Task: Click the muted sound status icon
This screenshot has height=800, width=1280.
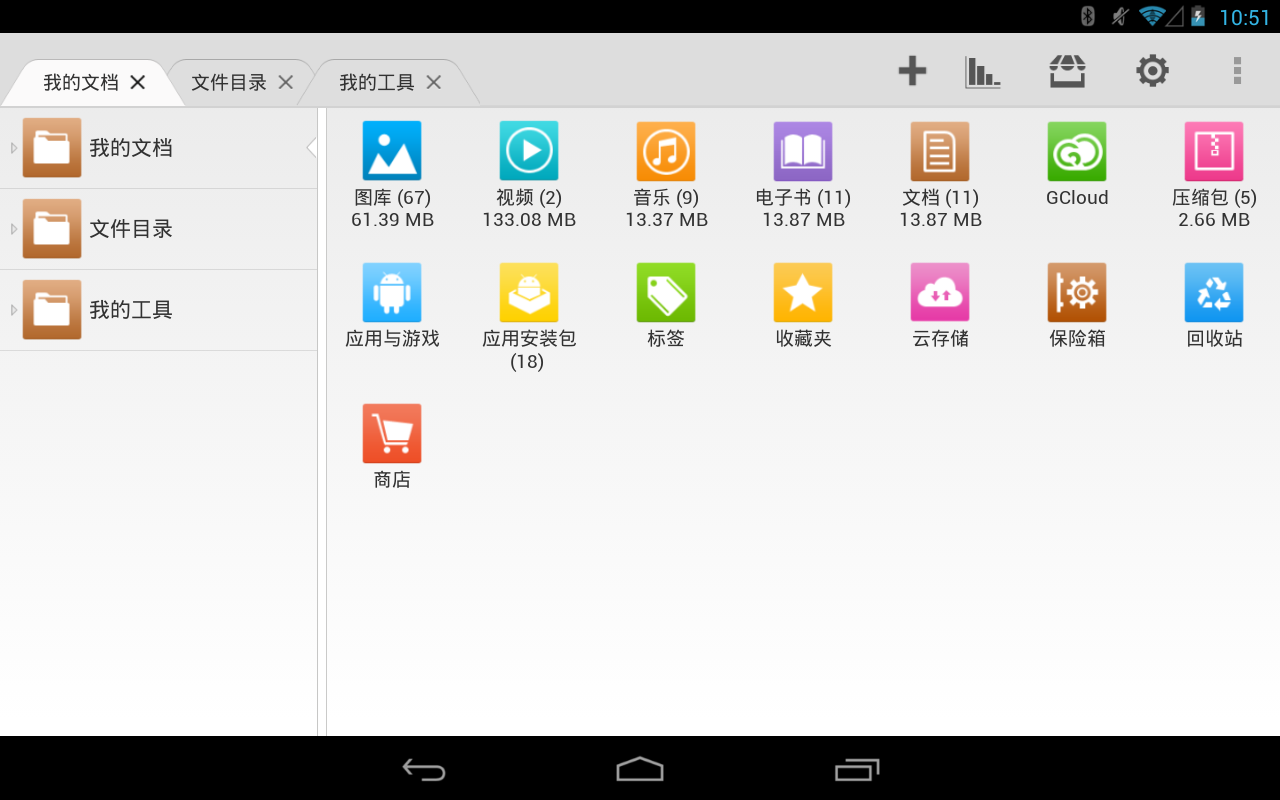Action: pyautogui.click(x=1120, y=16)
